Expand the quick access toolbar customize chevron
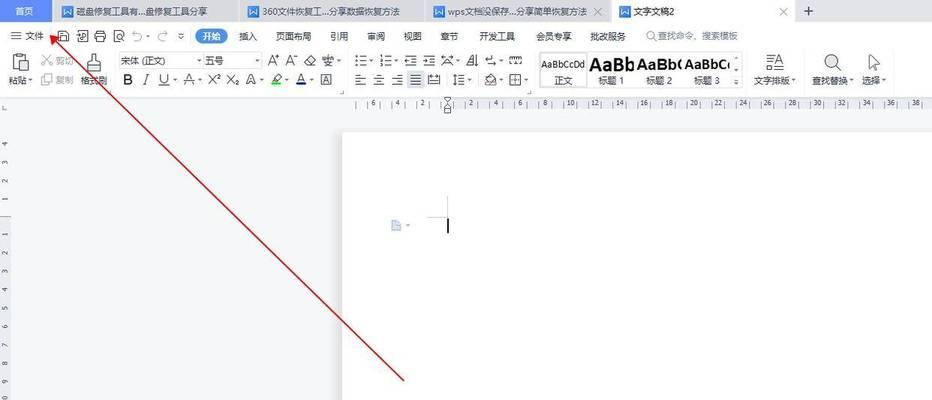This screenshot has width=932, height=400. pyautogui.click(x=181, y=36)
